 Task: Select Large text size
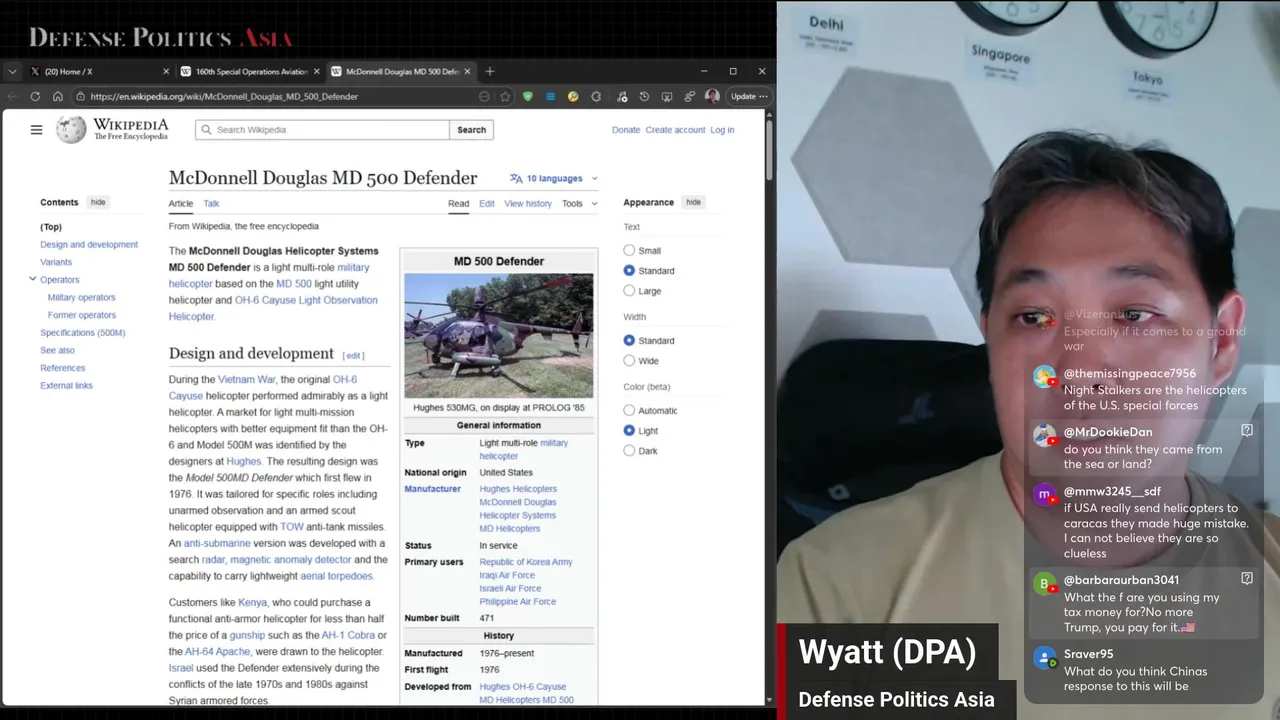[x=629, y=291]
